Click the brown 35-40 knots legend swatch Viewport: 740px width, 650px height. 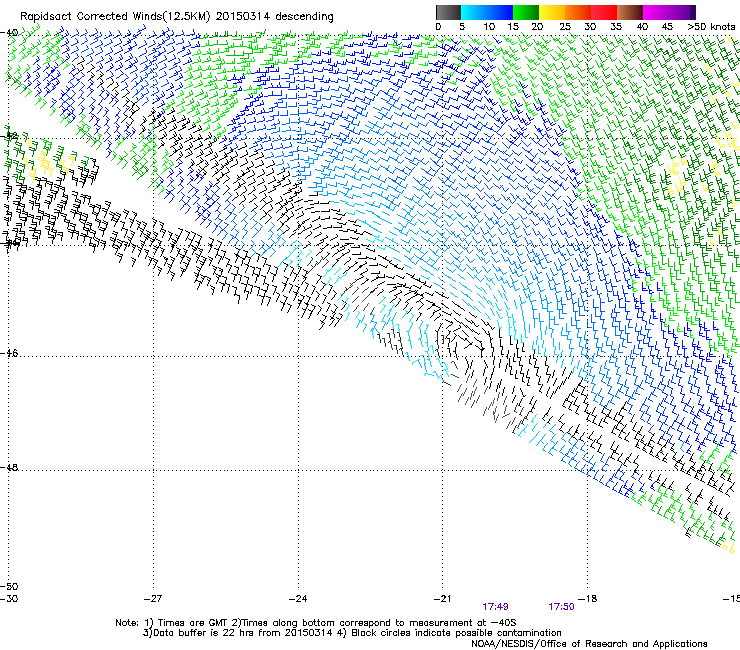[x=630, y=12]
